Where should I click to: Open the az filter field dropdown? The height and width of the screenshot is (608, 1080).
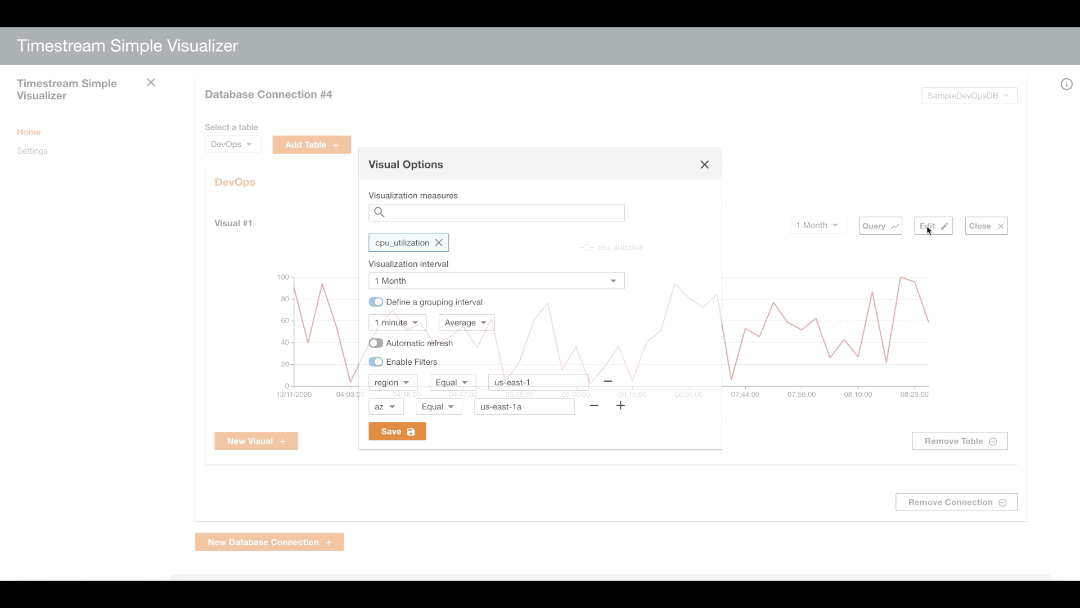(386, 407)
